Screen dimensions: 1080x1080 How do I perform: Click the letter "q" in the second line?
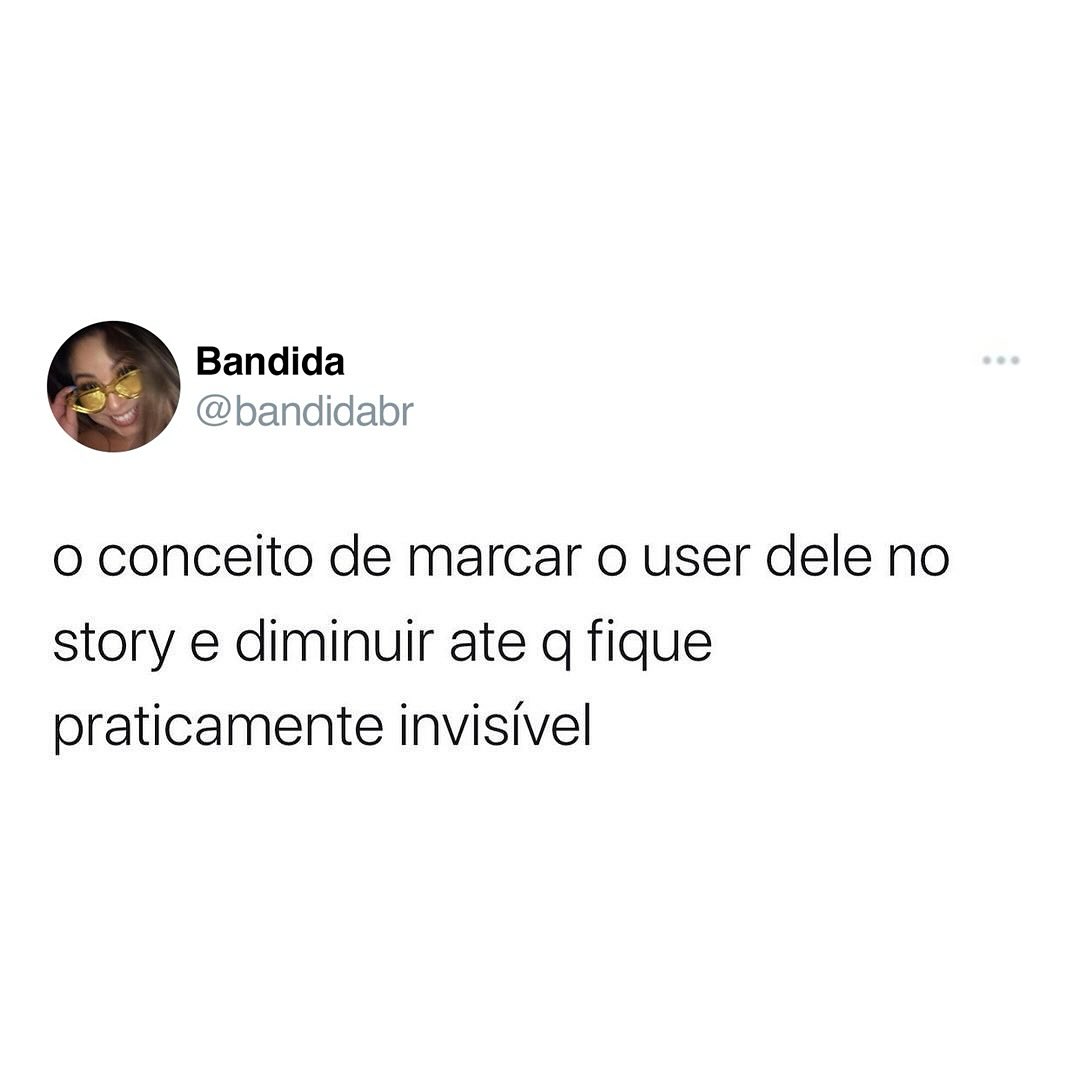(x=557, y=650)
